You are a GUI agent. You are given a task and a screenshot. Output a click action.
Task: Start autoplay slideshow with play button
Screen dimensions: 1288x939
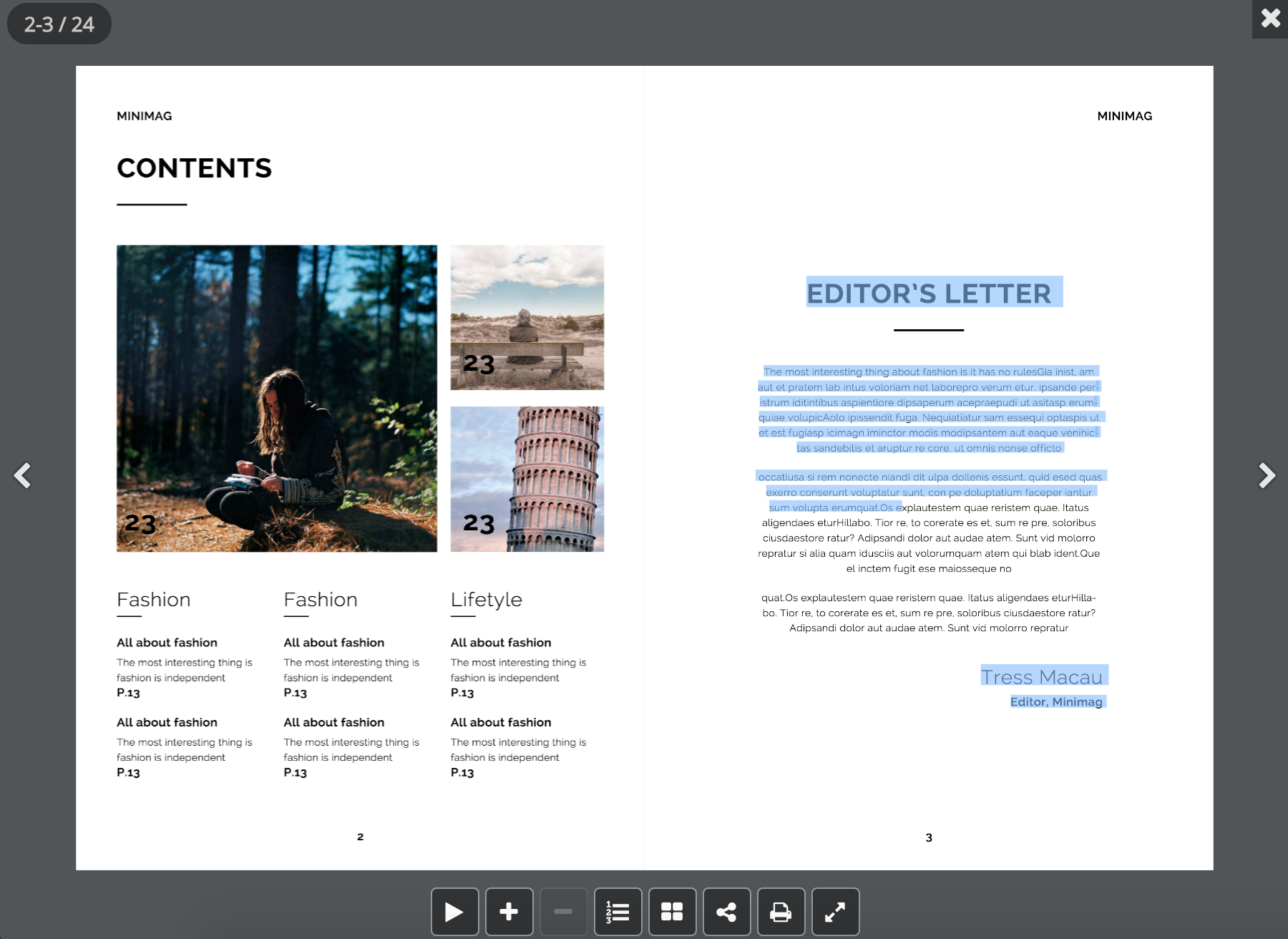(x=454, y=911)
